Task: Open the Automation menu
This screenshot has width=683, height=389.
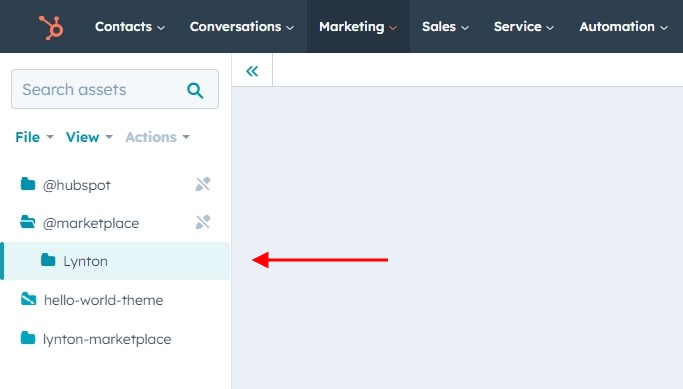Action: point(623,27)
